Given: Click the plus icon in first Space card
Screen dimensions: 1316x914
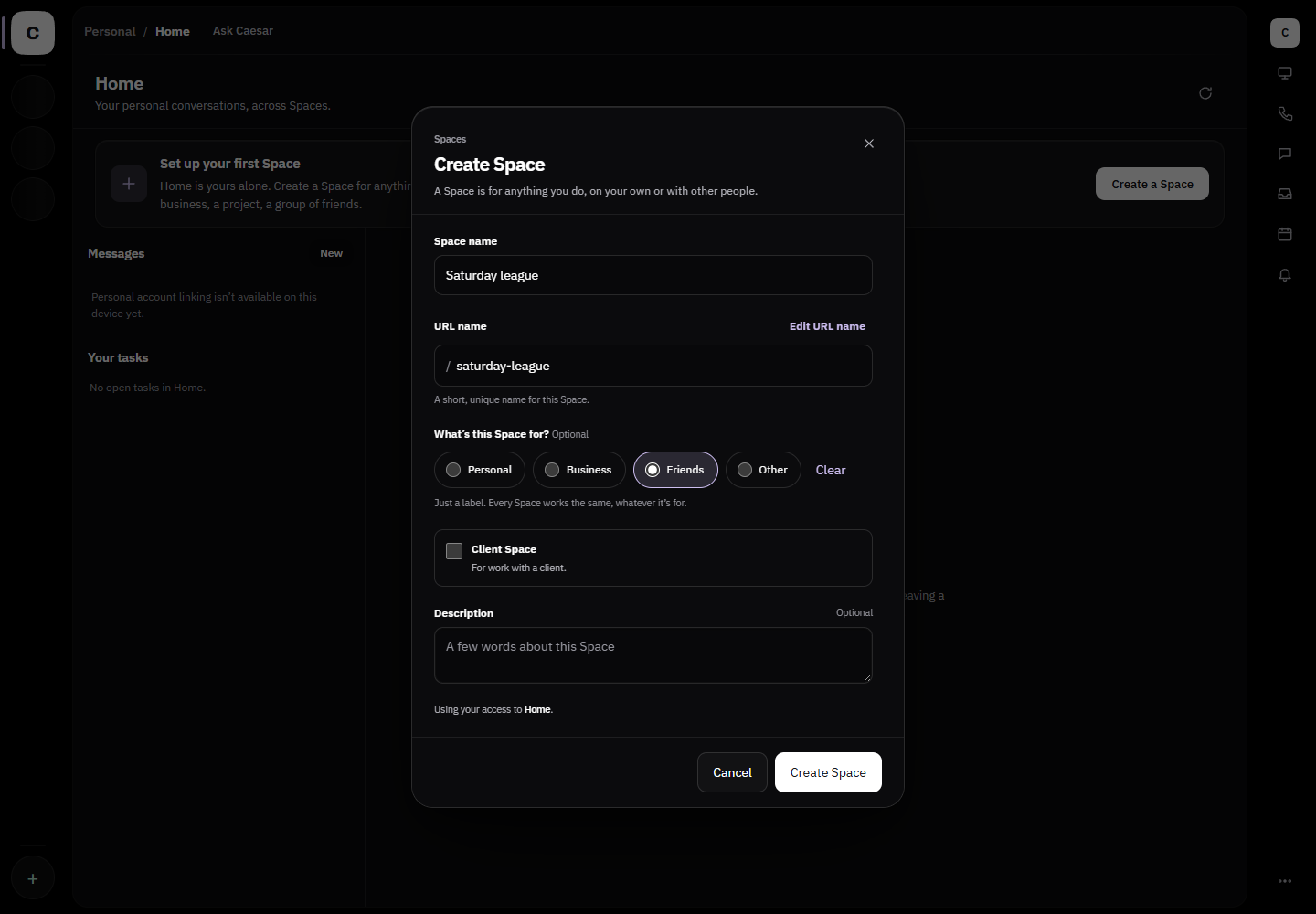Looking at the screenshot, I should coord(129,184).
